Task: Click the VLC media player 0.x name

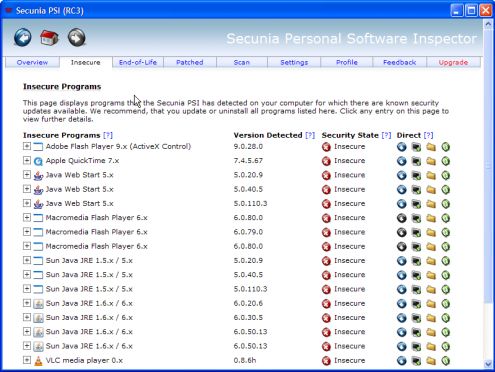Action: [84, 360]
